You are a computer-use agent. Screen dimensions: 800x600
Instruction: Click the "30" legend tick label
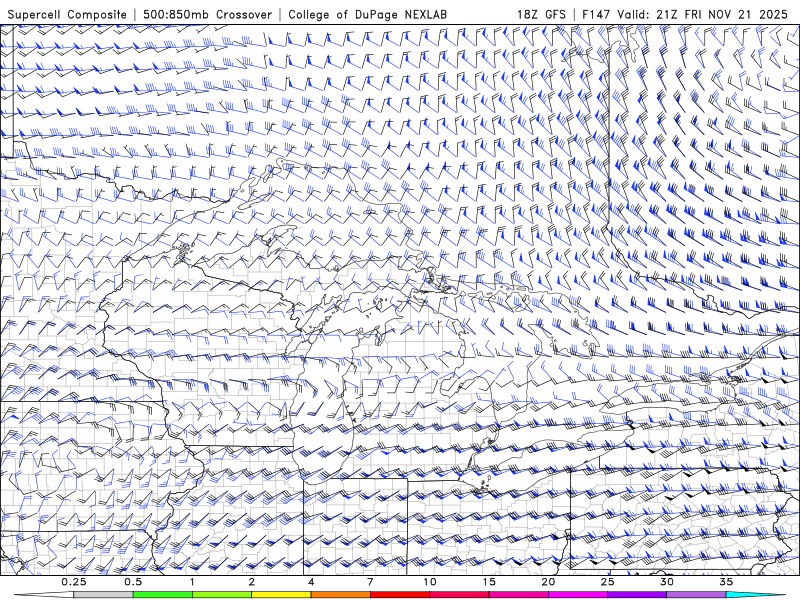(666, 582)
